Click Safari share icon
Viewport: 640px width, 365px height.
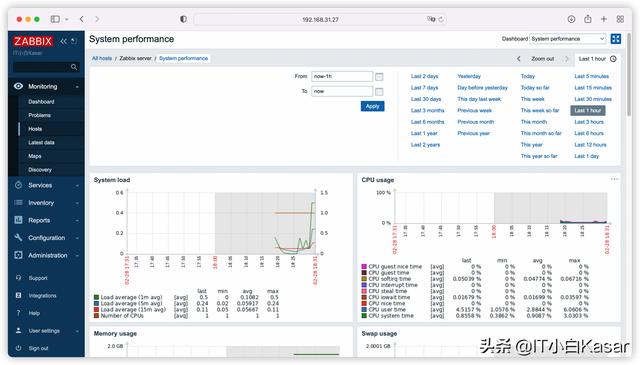[x=588, y=19]
